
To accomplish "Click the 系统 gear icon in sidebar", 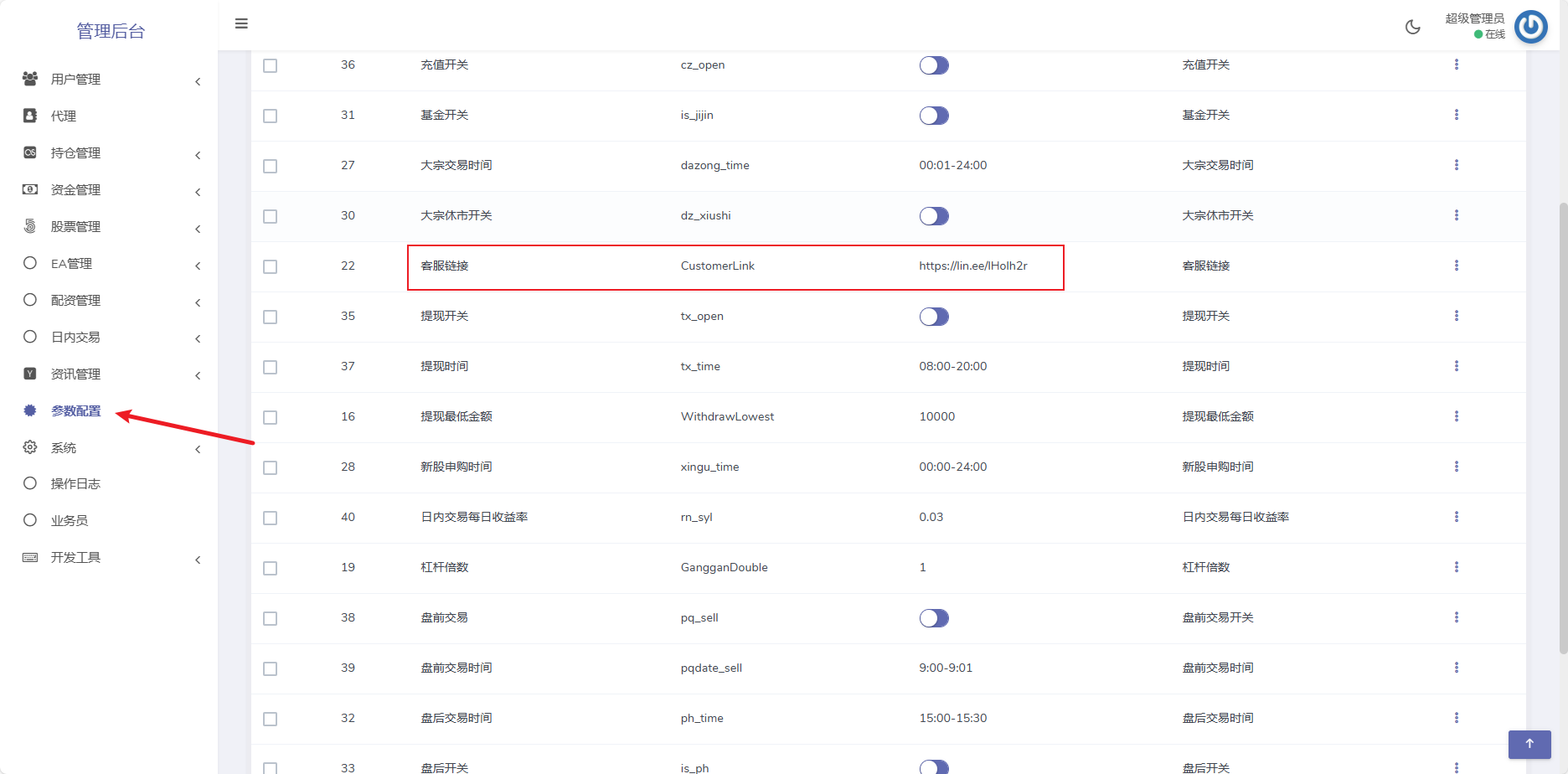I will coord(30,447).
